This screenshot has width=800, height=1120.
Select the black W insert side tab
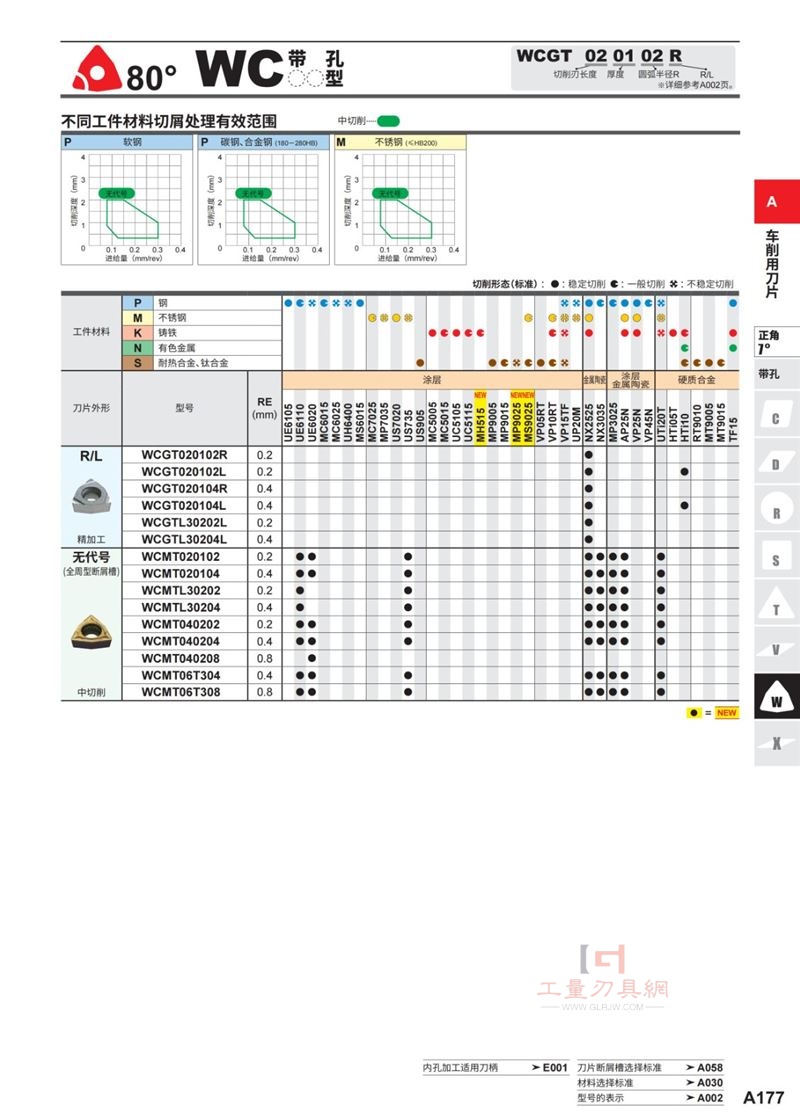[x=776, y=697]
